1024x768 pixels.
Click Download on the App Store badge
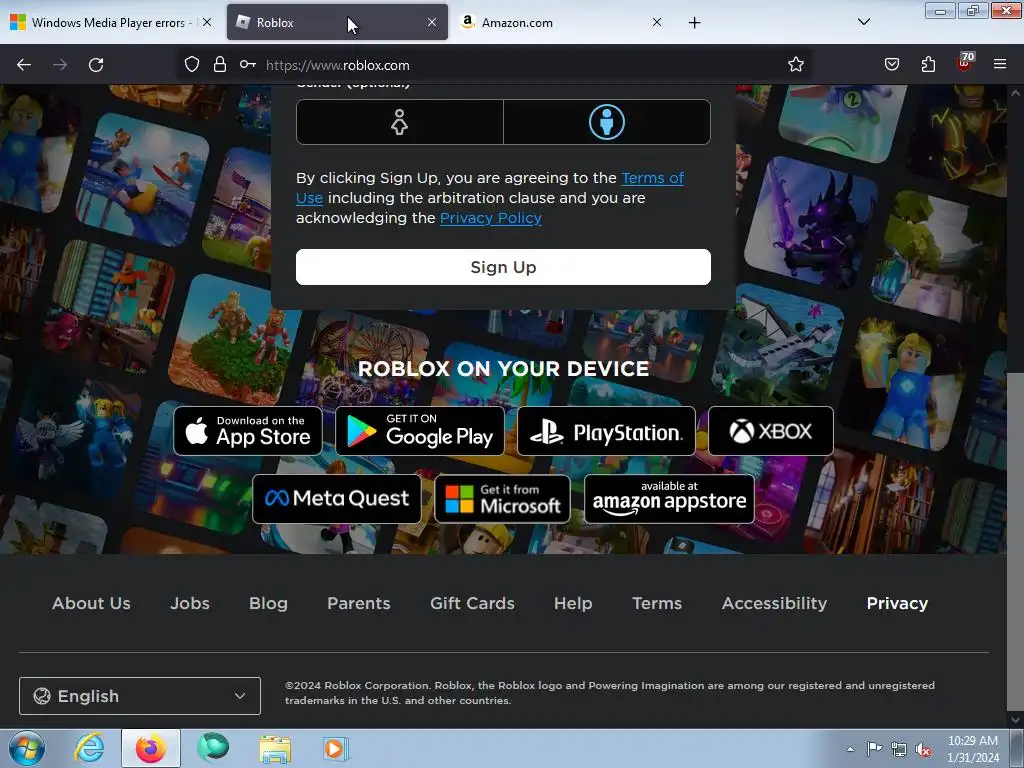pyautogui.click(x=248, y=431)
